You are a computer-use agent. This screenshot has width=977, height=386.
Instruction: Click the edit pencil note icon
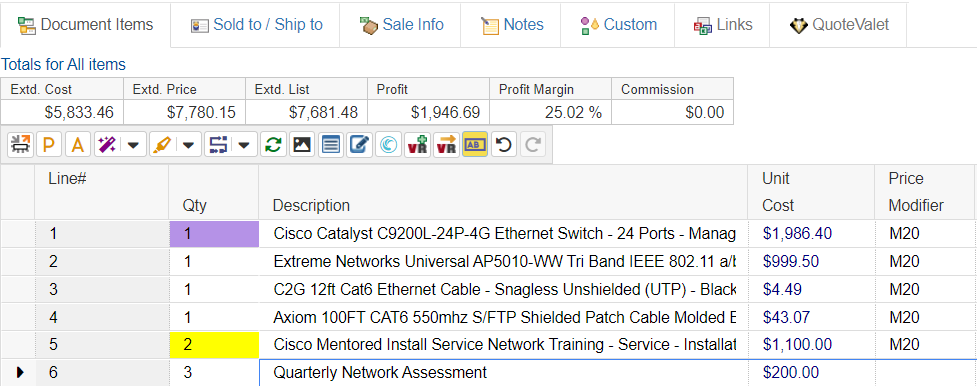[360, 145]
